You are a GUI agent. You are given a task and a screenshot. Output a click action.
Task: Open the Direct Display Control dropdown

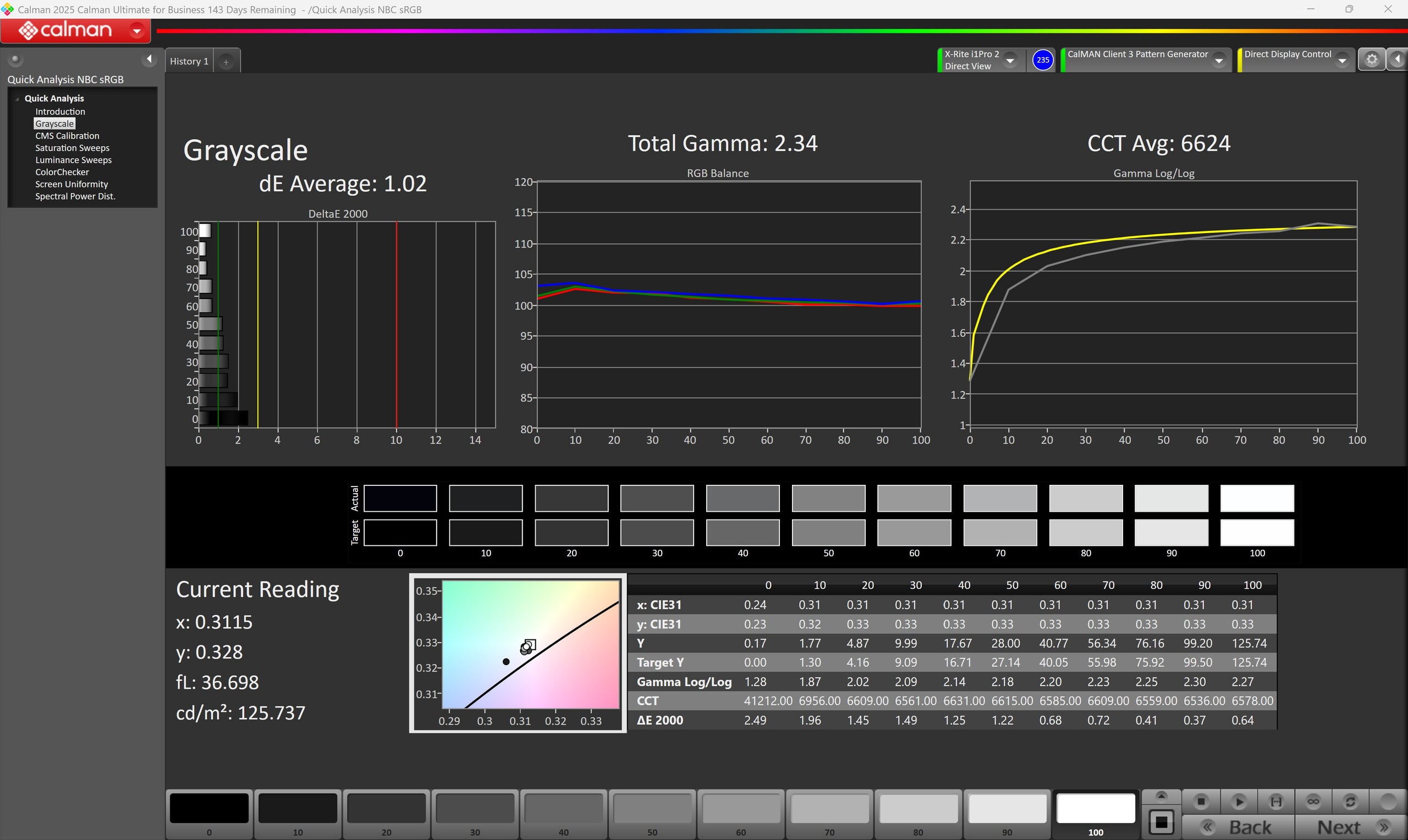(x=1342, y=60)
